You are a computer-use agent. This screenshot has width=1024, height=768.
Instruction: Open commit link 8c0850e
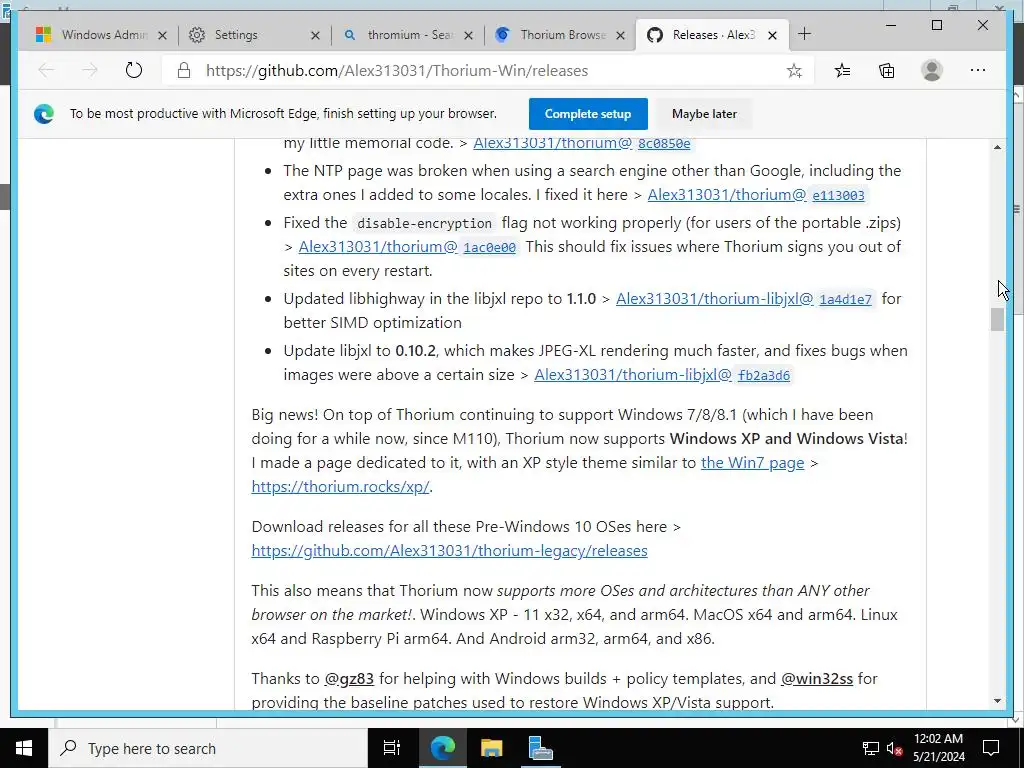click(x=664, y=143)
